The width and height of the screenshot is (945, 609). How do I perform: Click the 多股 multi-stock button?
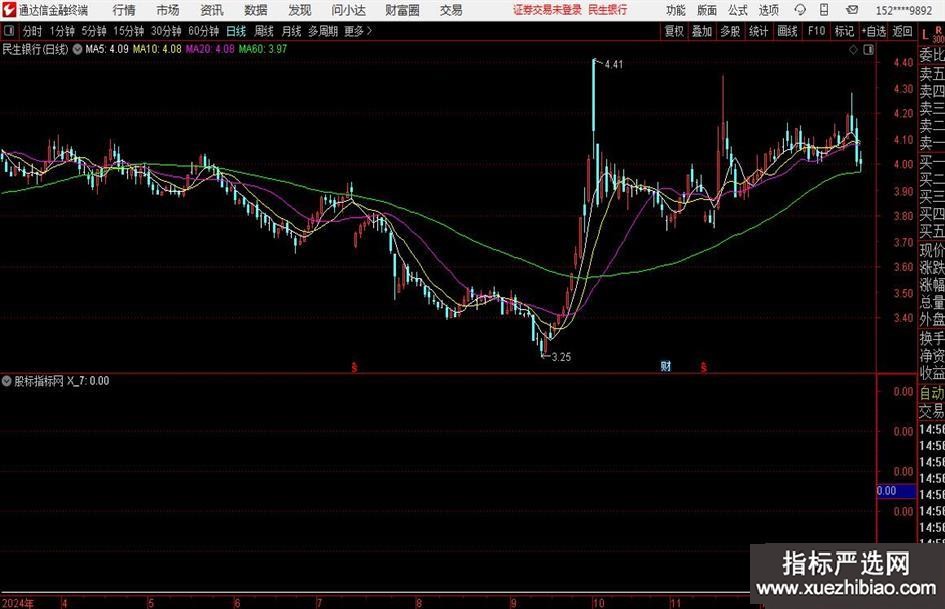(730, 31)
